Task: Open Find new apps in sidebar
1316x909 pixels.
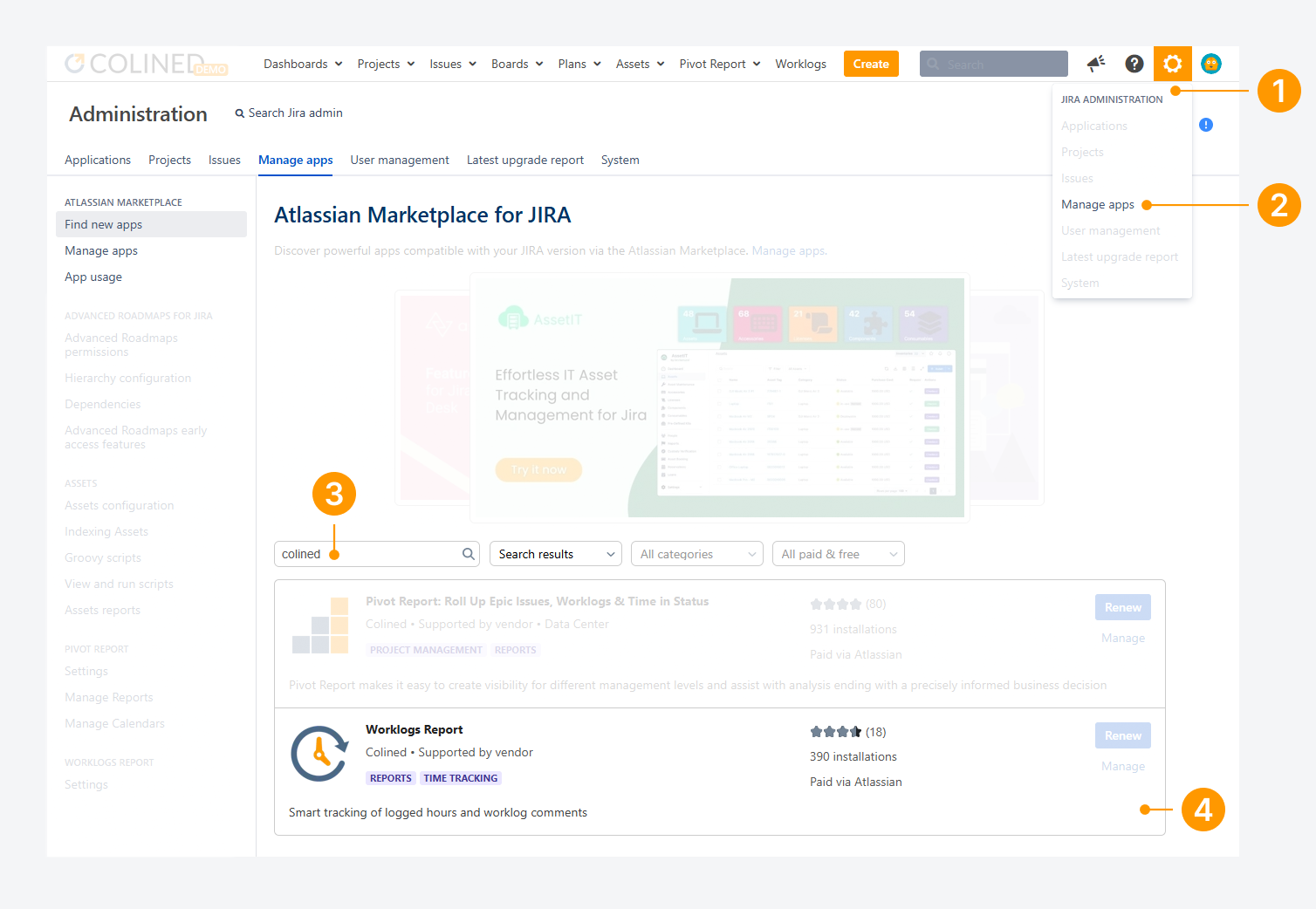Action: 151,224
